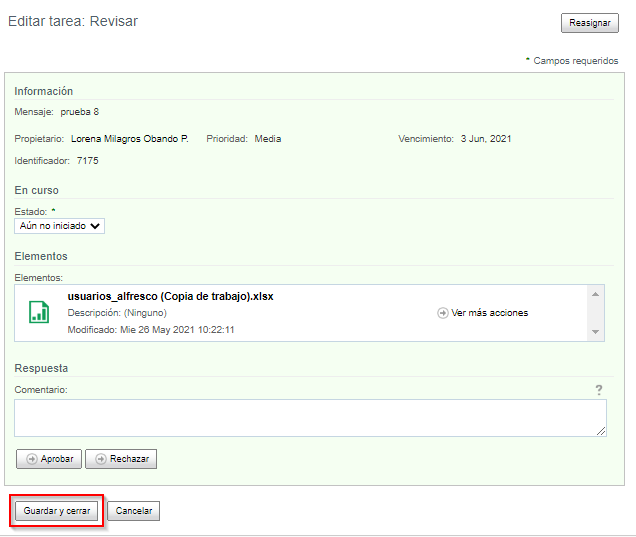Click the question mark help icon for Comentario

[x=599, y=390]
